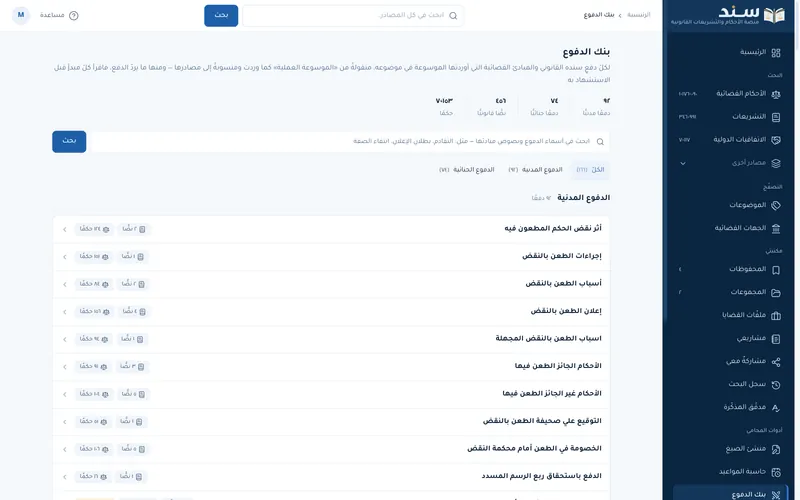This screenshot has width=800, height=500.
Task: Expand row الأحكام الجائز الطعن فيها chevron
Action: pos(65,367)
